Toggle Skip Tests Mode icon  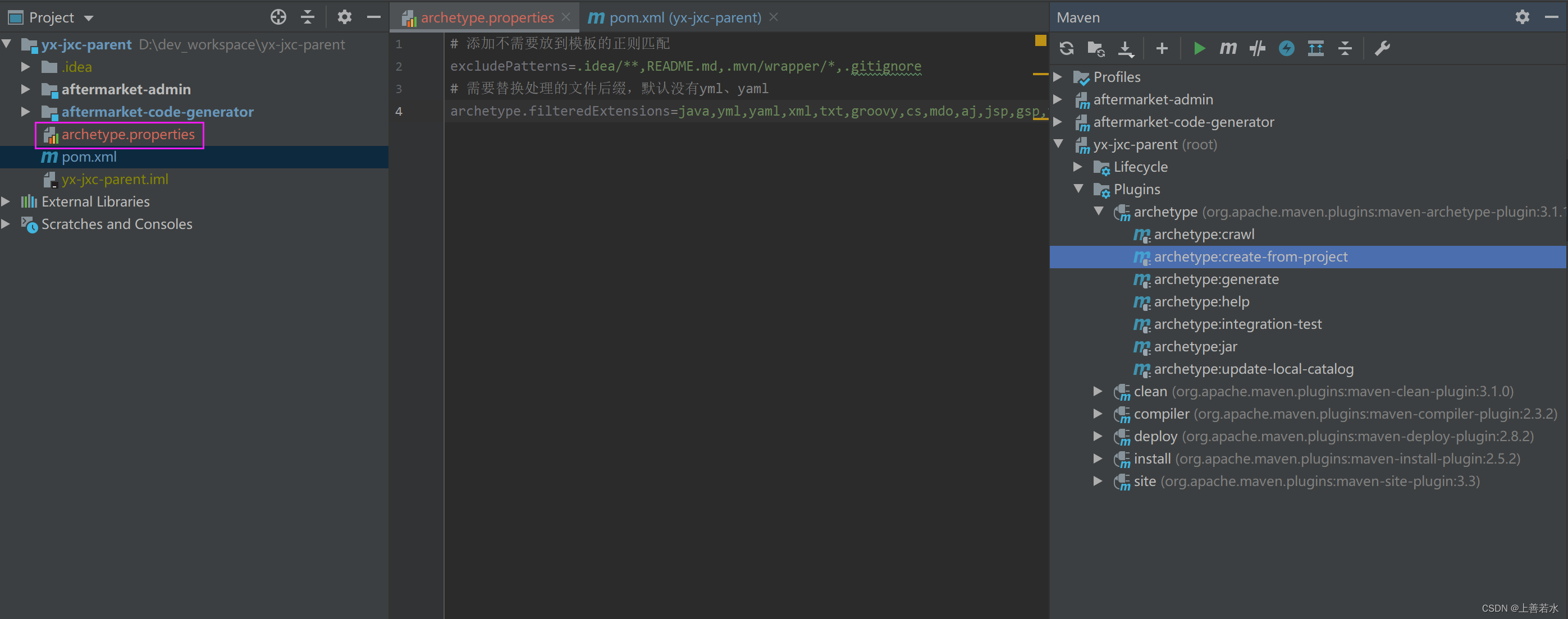[1258, 48]
